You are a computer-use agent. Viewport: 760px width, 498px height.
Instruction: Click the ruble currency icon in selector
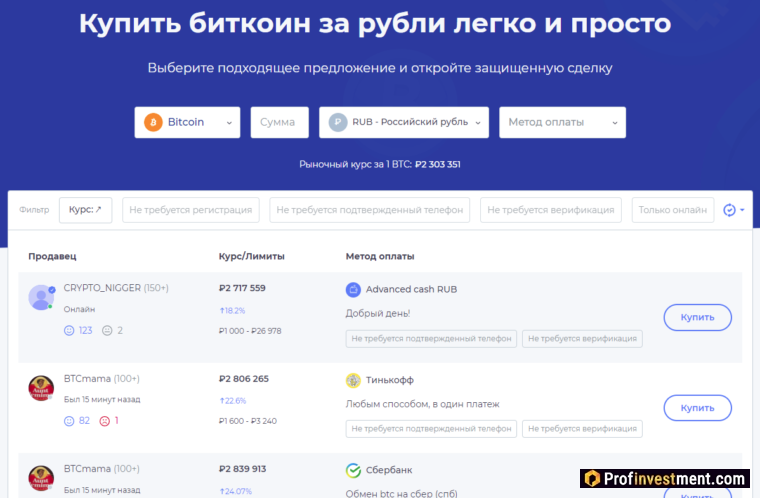338,122
